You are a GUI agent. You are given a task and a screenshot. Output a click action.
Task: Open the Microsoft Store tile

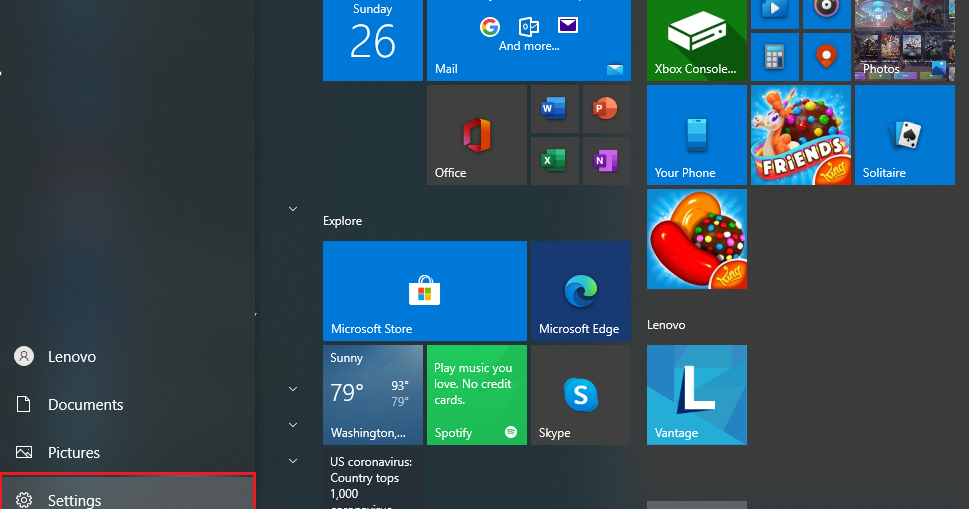425,291
